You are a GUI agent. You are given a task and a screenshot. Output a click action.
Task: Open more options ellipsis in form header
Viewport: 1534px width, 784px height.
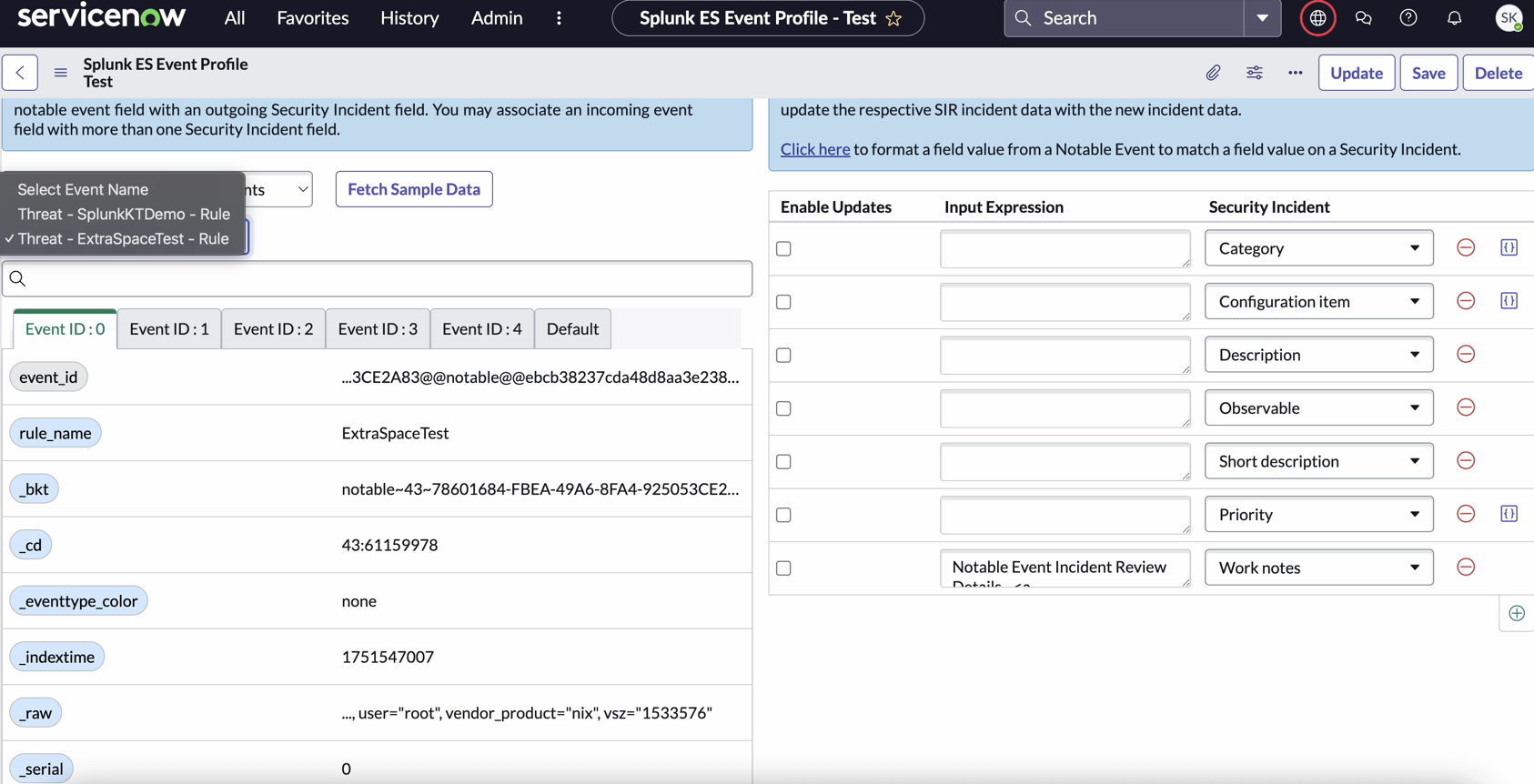[x=1296, y=73]
